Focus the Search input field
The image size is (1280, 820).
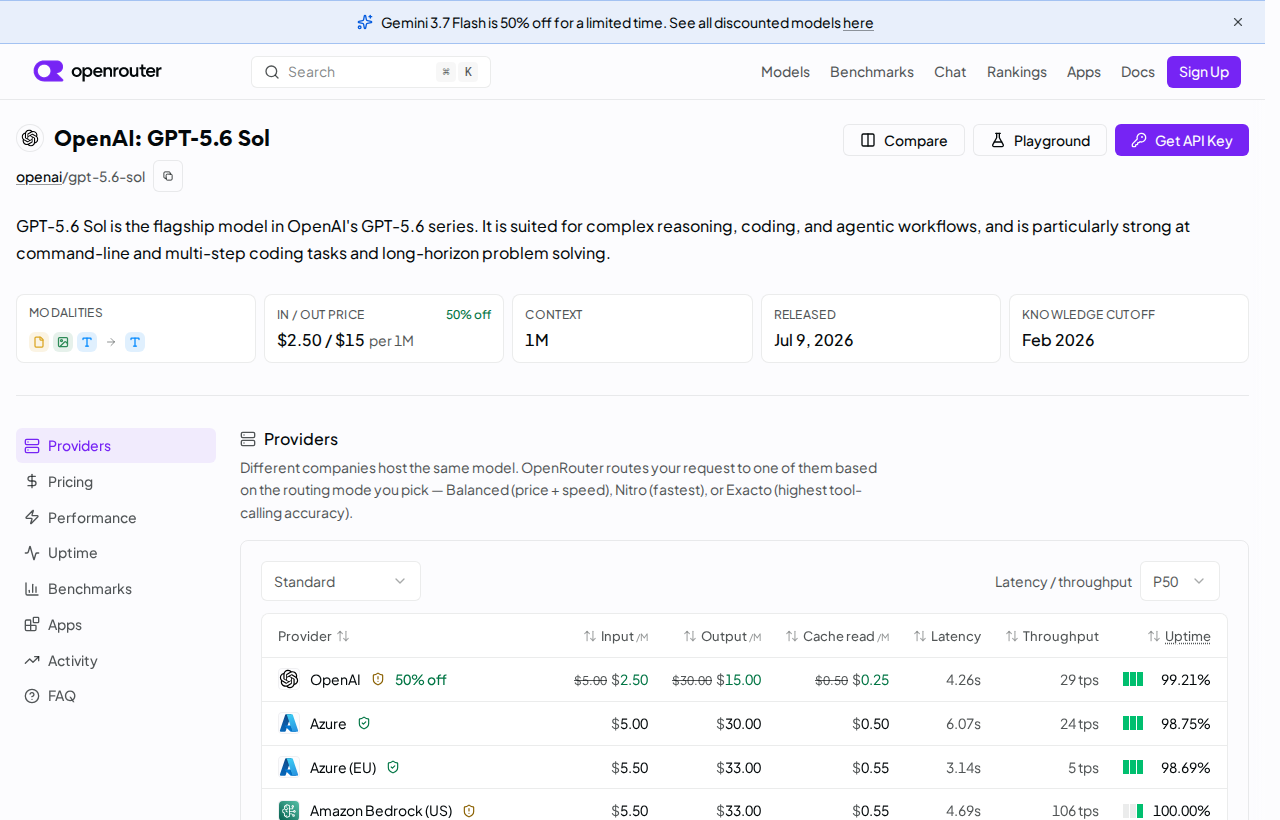point(371,72)
